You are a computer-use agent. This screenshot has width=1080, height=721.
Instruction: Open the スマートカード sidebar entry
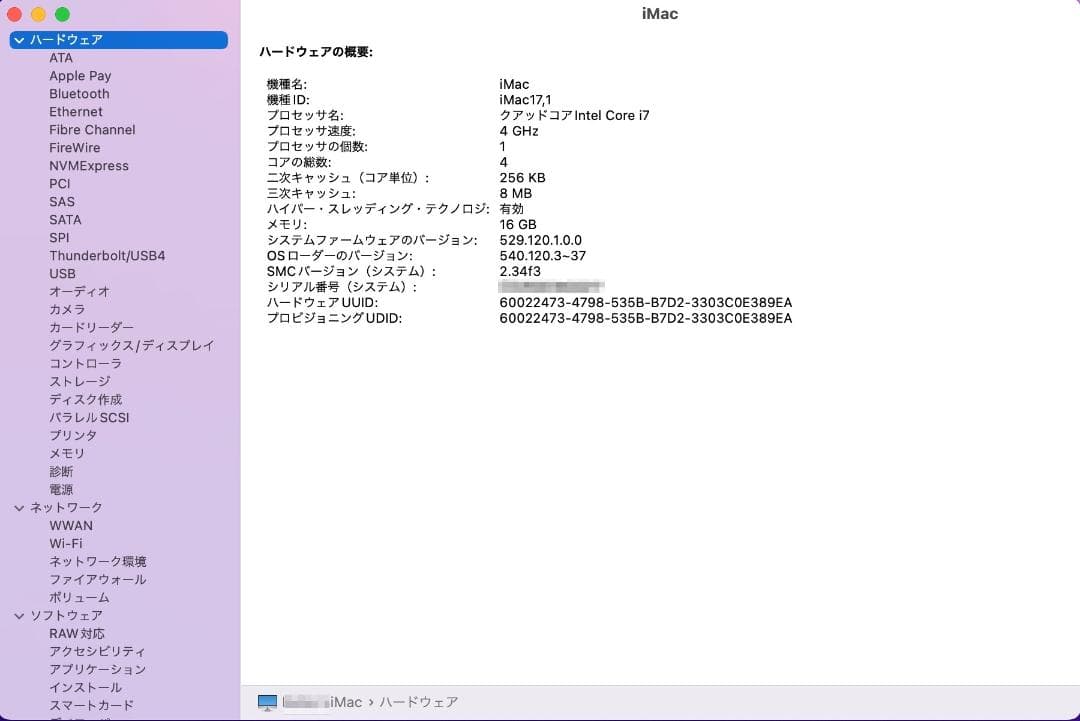point(92,705)
